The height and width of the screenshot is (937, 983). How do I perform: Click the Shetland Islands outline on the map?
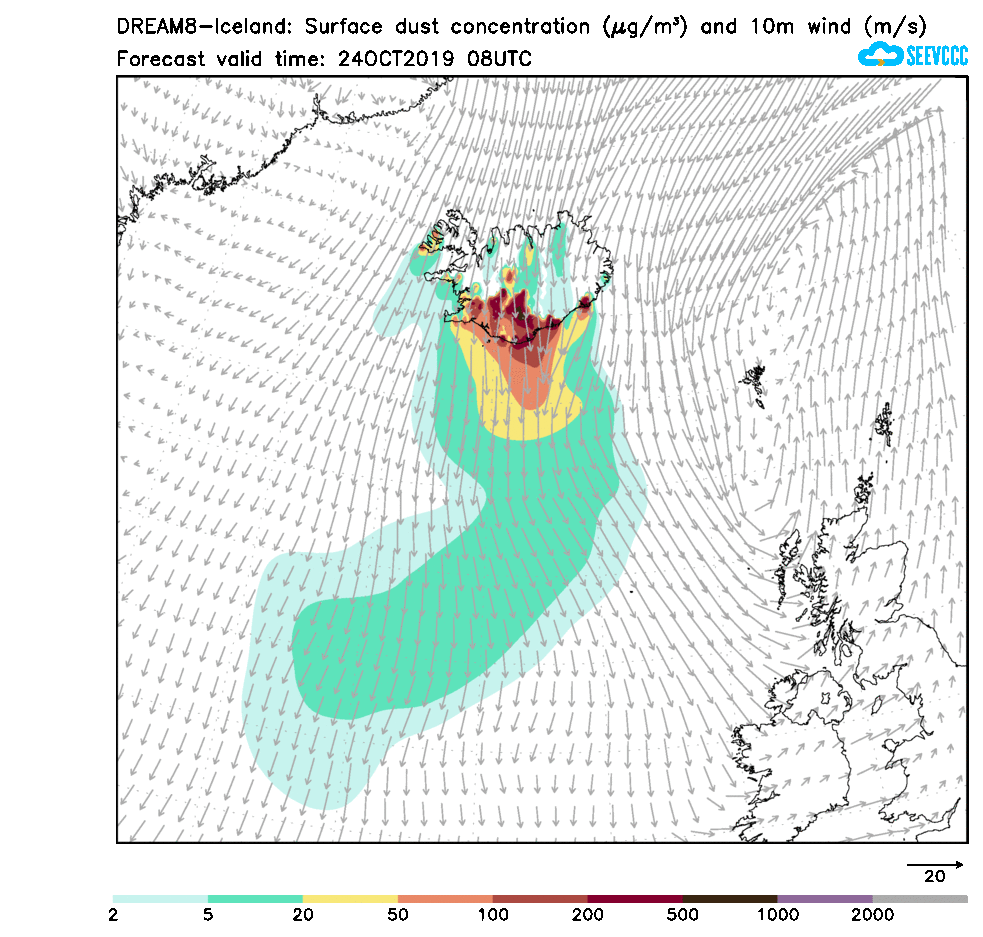[x=884, y=424]
